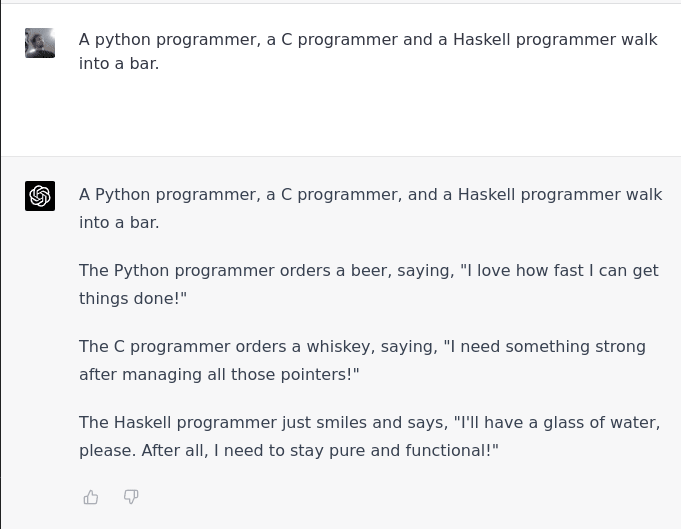Click the paragraph about the Python programmer's beer
Screen dimensions: 681x529
click(369, 284)
